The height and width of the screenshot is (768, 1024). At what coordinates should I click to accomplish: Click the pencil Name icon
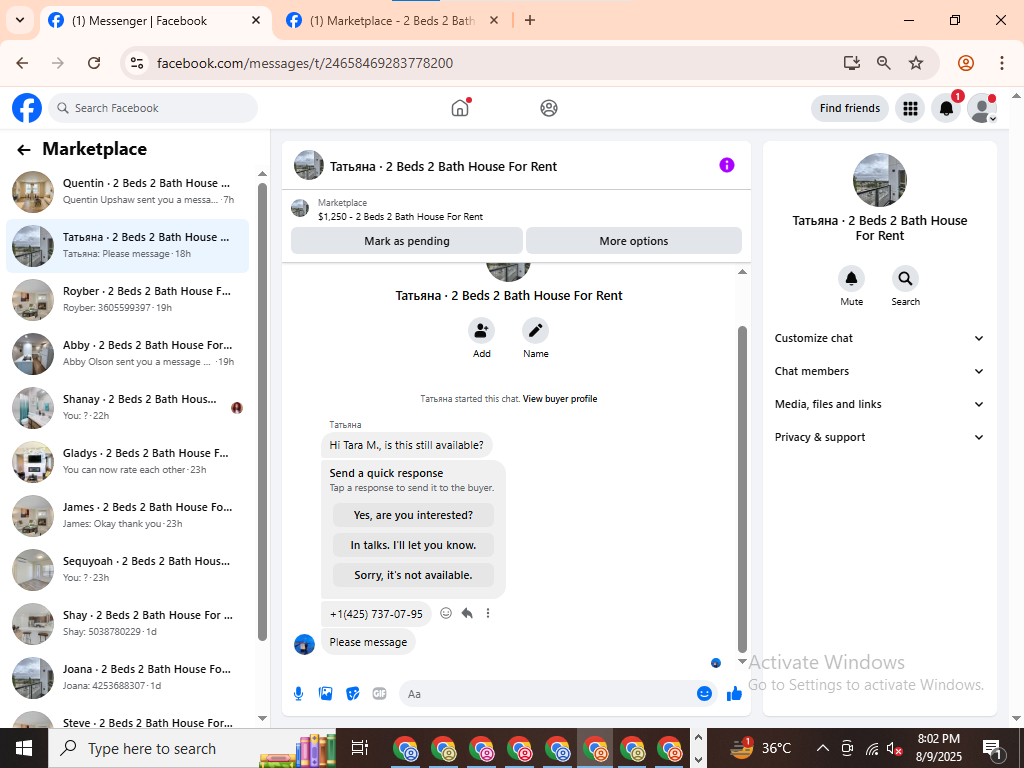click(x=535, y=330)
